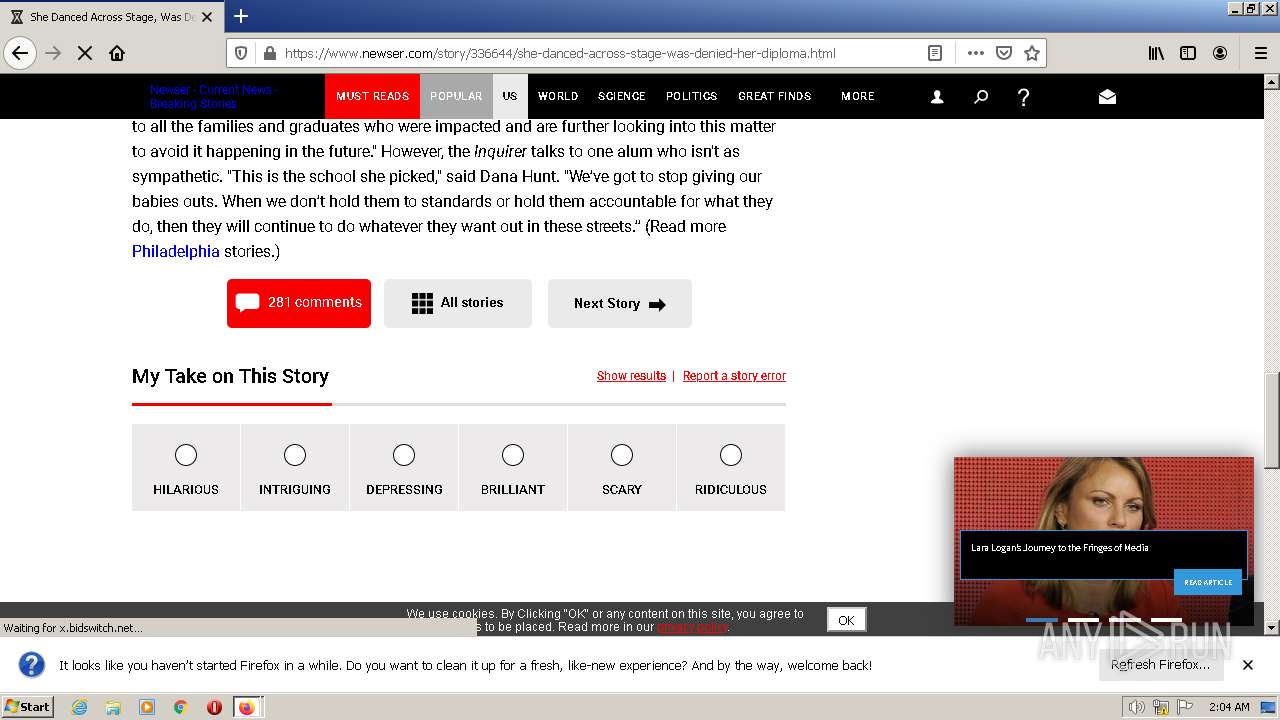Show sidebars toolbar icon
Image resolution: width=1280 pixels, height=720 pixels.
[1188, 53]
